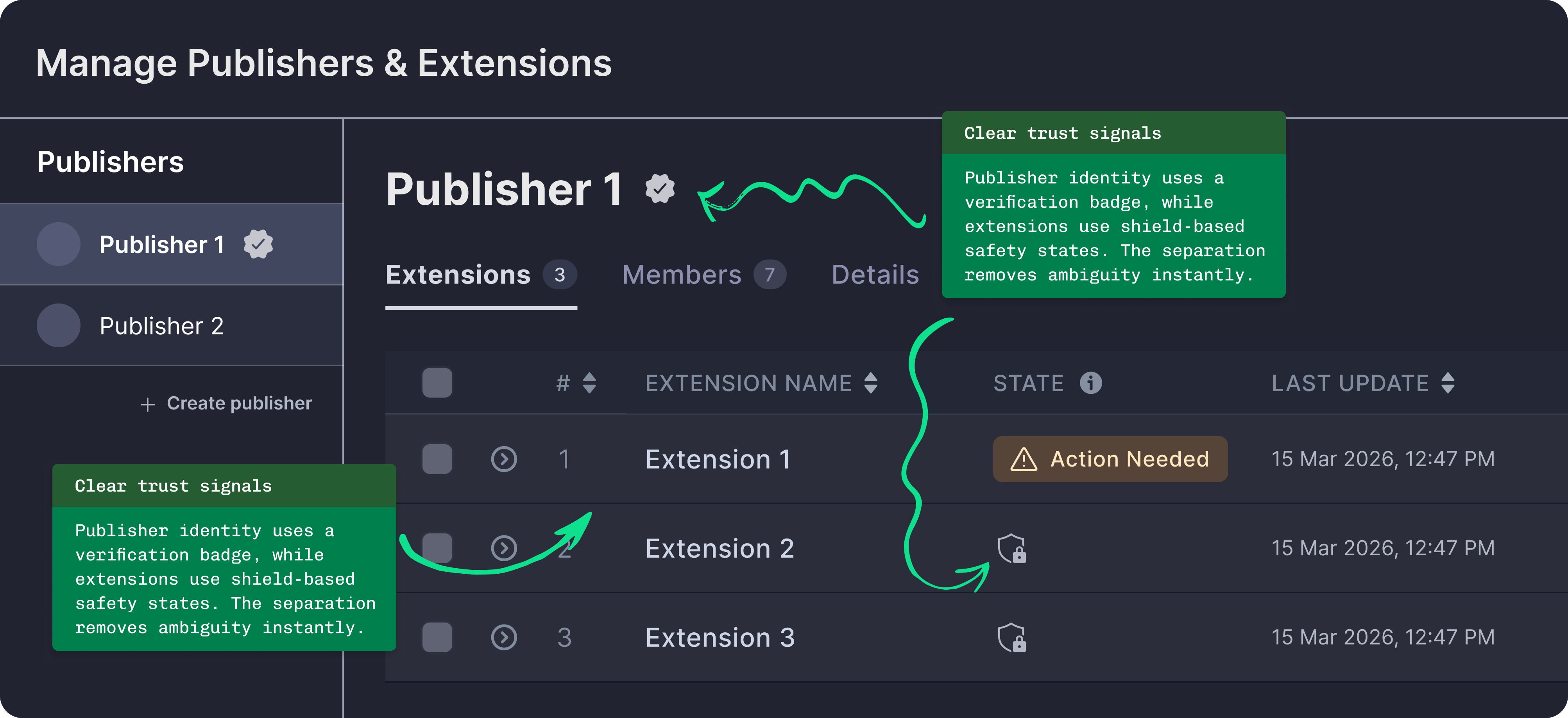Toggle the select-all checkbox in table header

(x=437, y=383)
